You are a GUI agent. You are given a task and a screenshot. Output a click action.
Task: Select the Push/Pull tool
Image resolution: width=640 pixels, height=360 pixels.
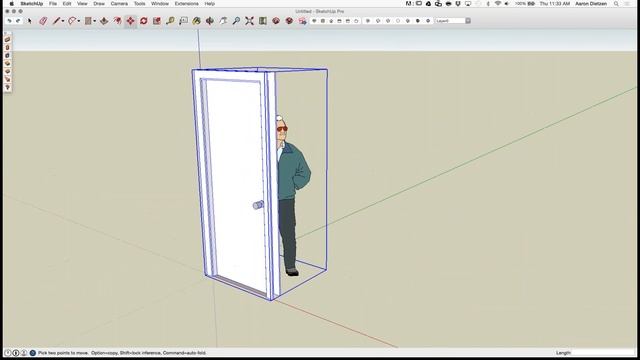104,21
